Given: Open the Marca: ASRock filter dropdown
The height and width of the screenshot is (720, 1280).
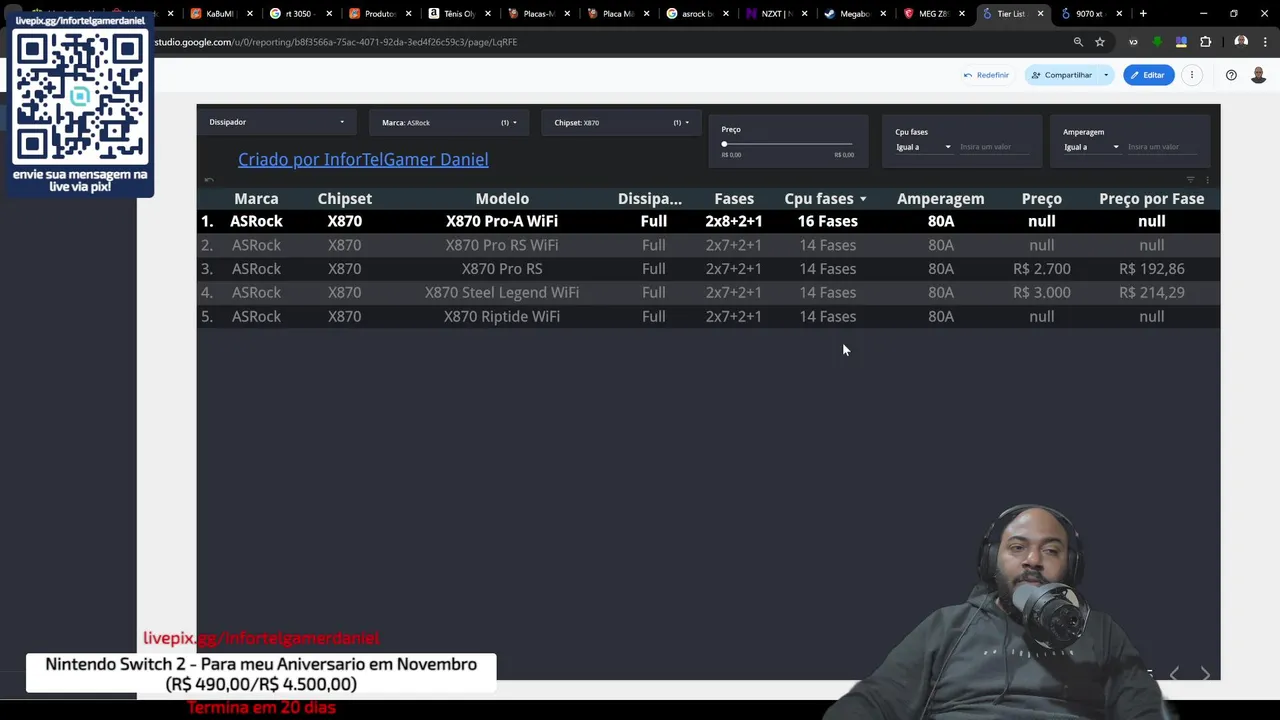Looking at the screenshot, I should click(x=449, y=122).
